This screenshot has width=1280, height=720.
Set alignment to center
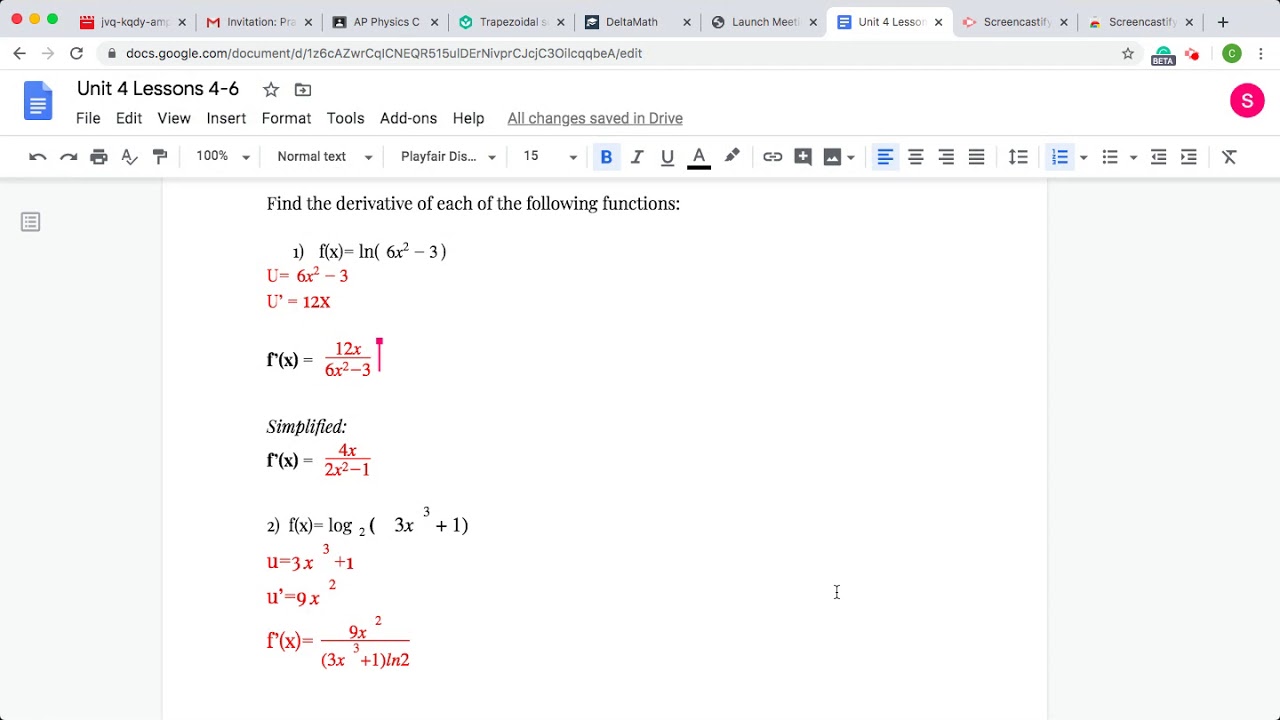click(915, 157)
